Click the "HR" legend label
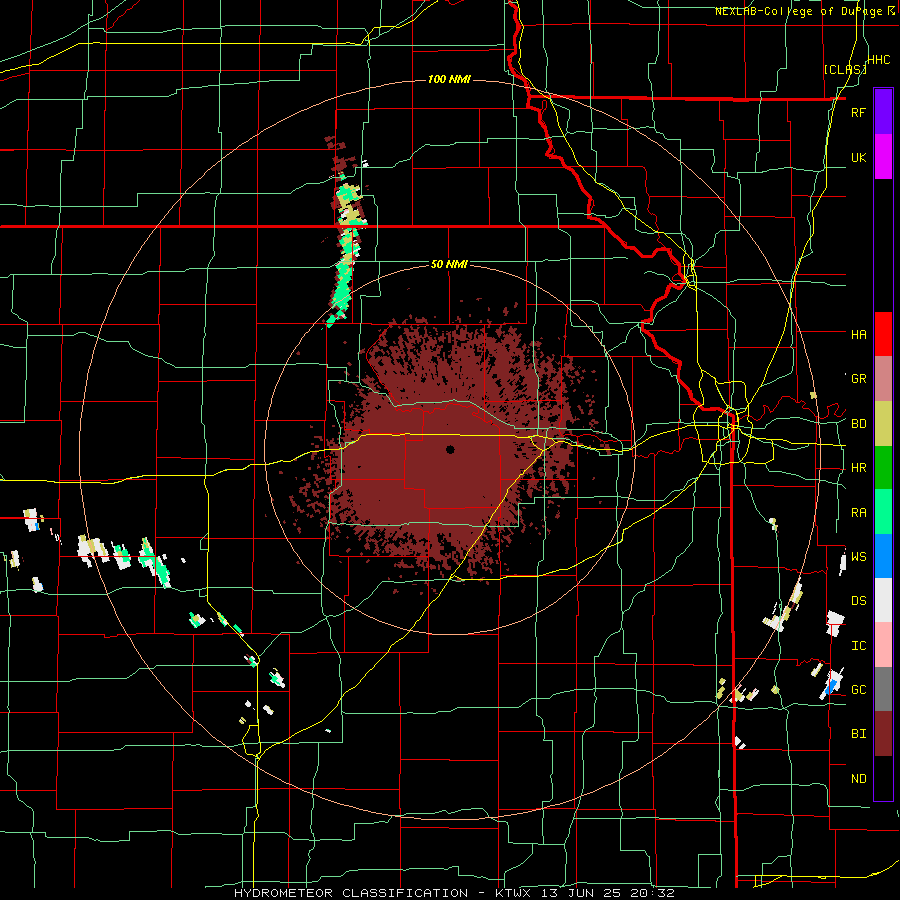The width and height of the screenshot is (900, 900). click(x=858, y=468)
